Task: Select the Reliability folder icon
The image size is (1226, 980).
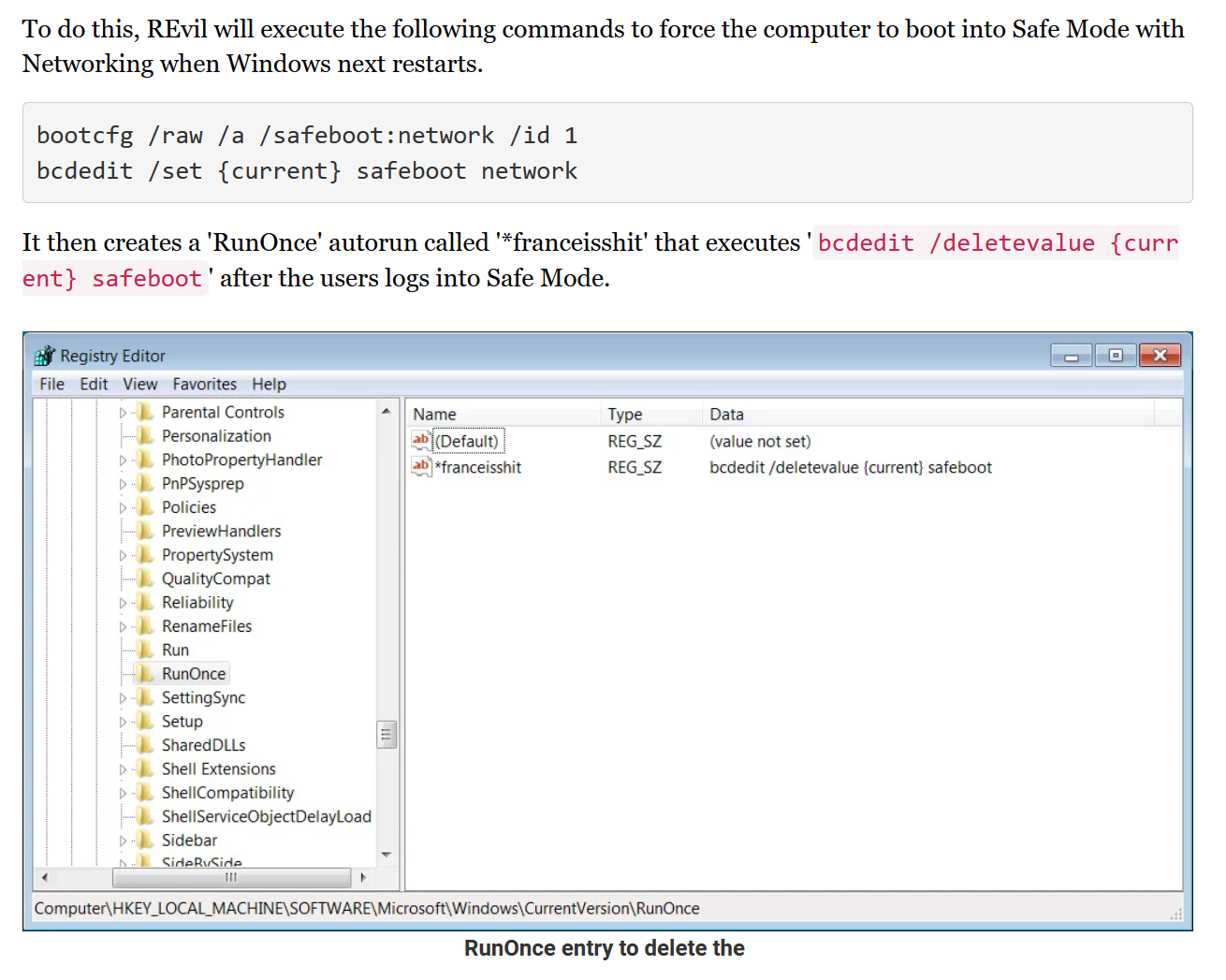Action: point(145,602)
